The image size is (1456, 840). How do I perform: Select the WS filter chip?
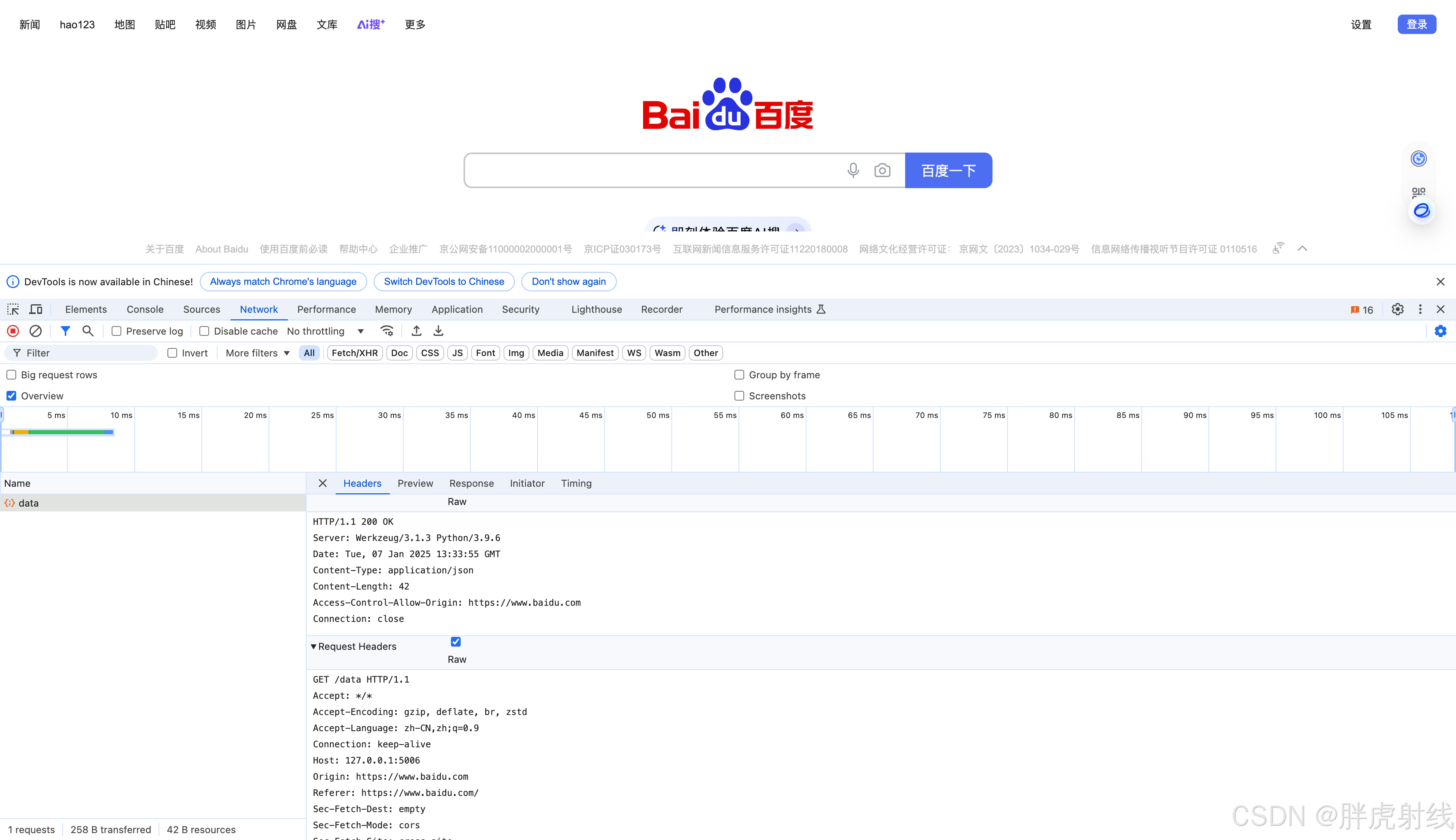click(x=634, y=353)
